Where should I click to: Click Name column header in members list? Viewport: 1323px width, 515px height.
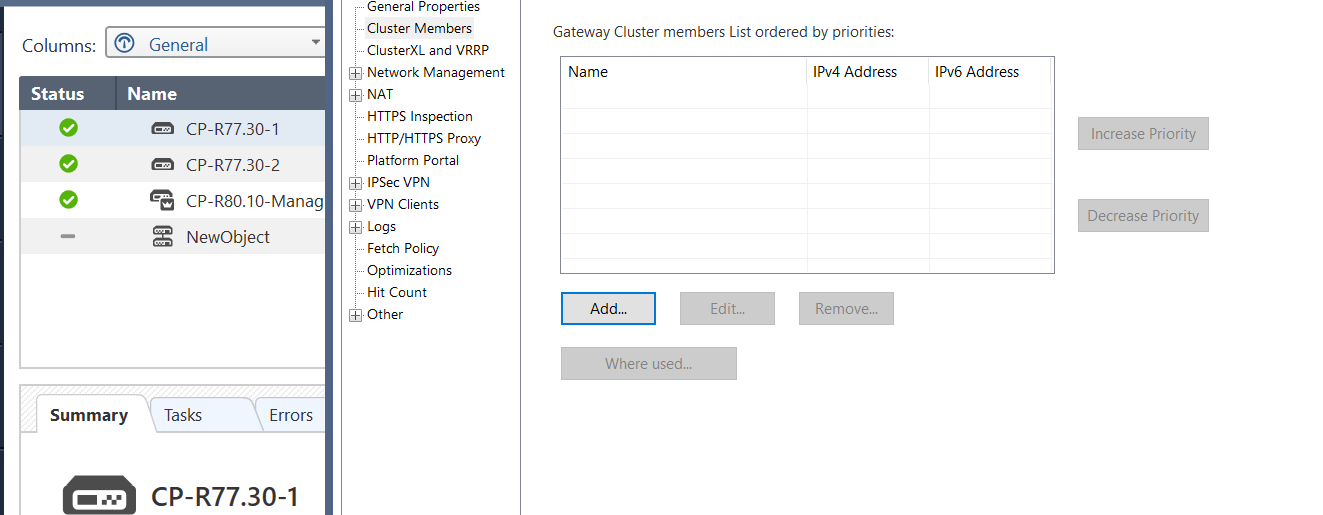(684, 72)
